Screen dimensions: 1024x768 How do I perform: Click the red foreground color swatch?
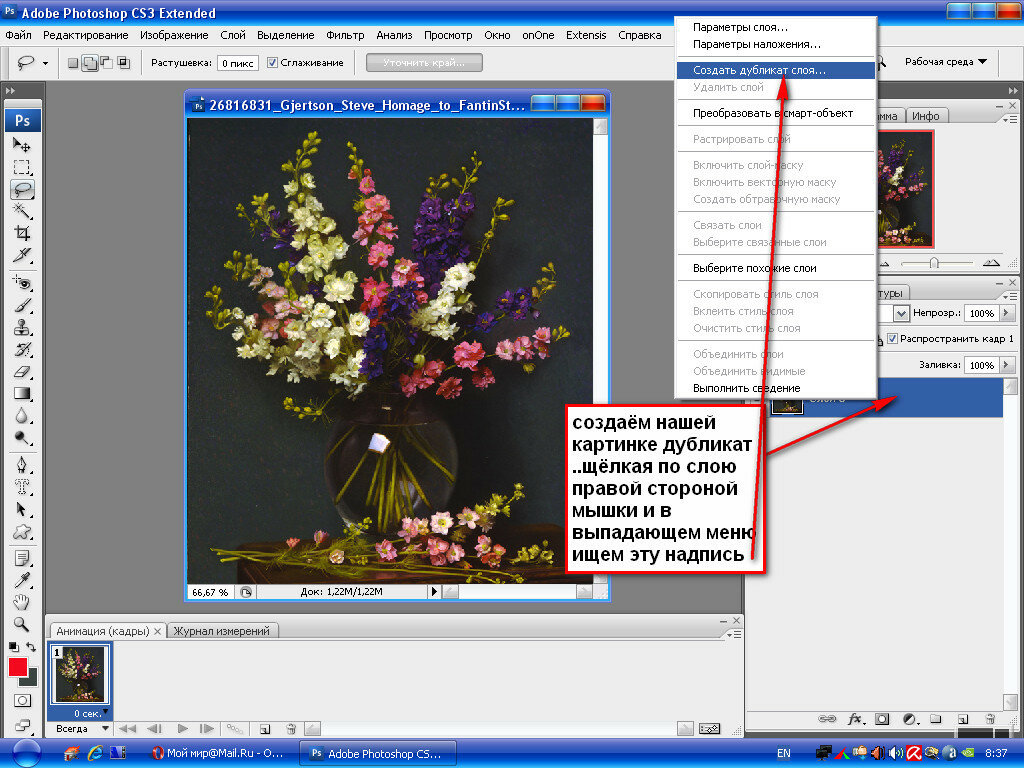(17, 667)
